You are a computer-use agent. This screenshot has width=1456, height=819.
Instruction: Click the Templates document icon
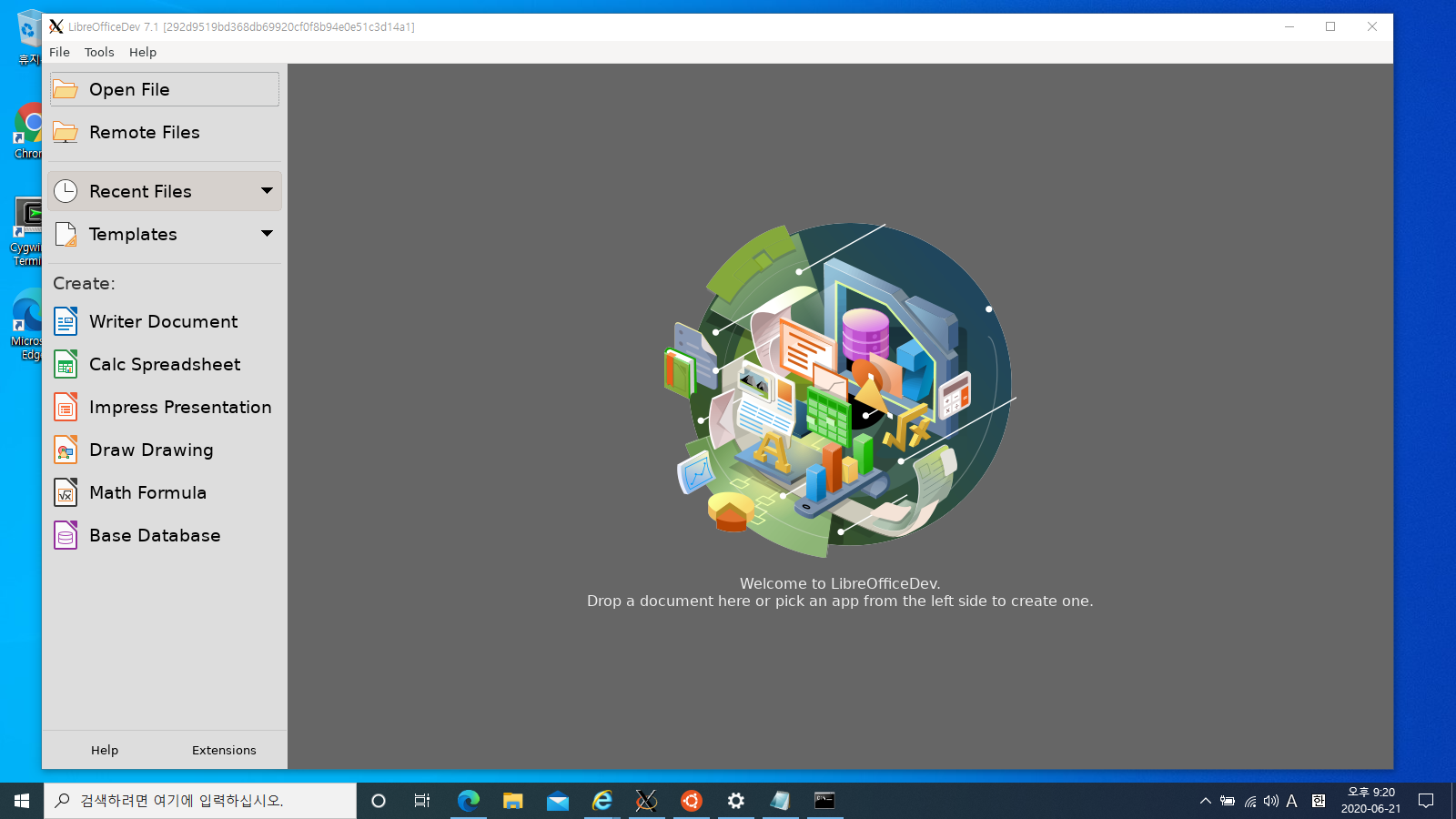(66, 234)
